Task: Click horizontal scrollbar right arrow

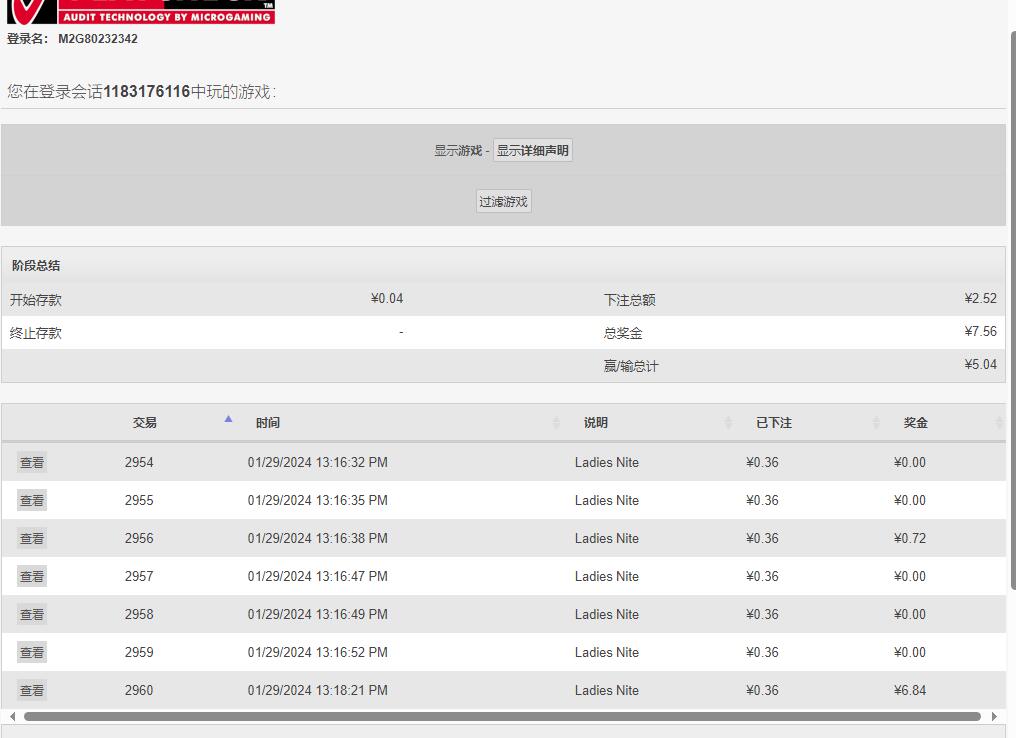Action: (x=995, y=716)
